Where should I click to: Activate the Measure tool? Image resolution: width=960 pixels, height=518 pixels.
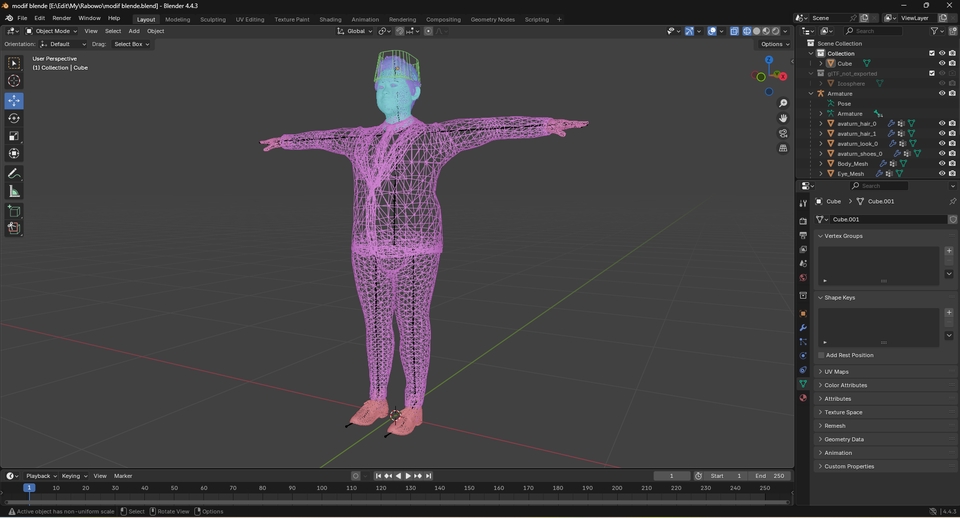click(14, 191)
